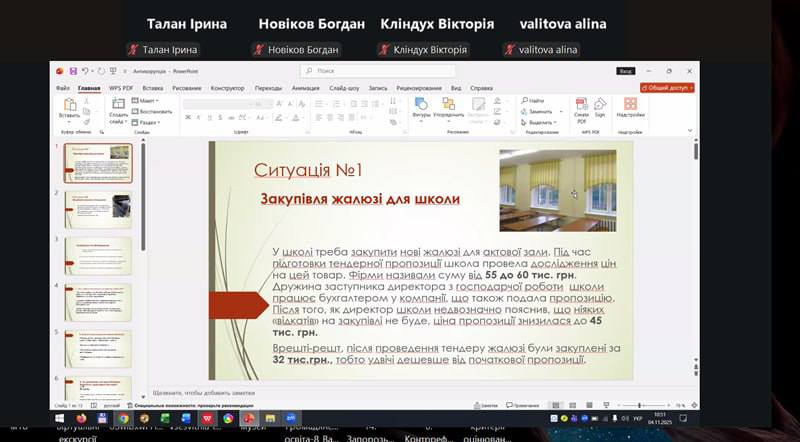Screen dimensions: 800x442
Task: Toggle Примечания (Comments) pane in status bar
Action: pos(522,405)
